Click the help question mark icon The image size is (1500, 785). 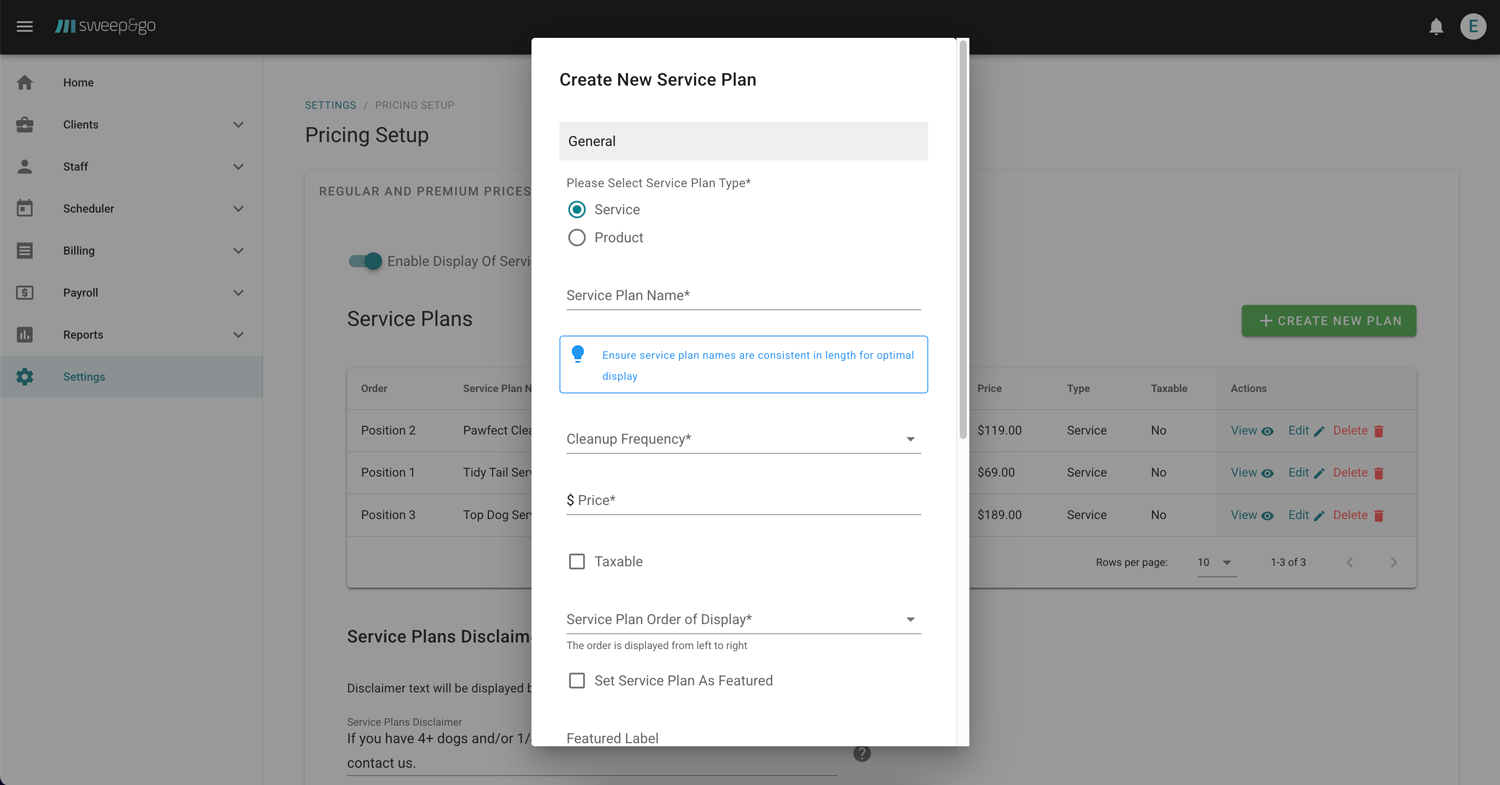862,753
